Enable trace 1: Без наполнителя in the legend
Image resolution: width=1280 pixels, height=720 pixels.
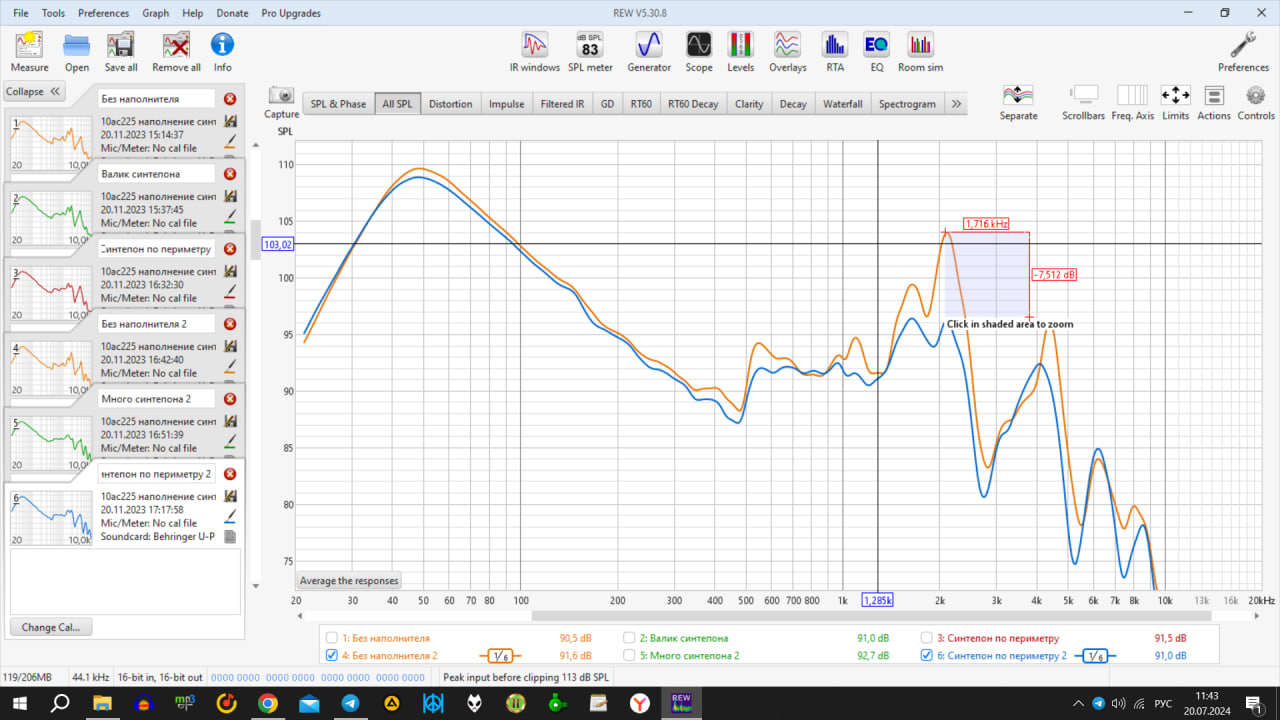(332, 638)
